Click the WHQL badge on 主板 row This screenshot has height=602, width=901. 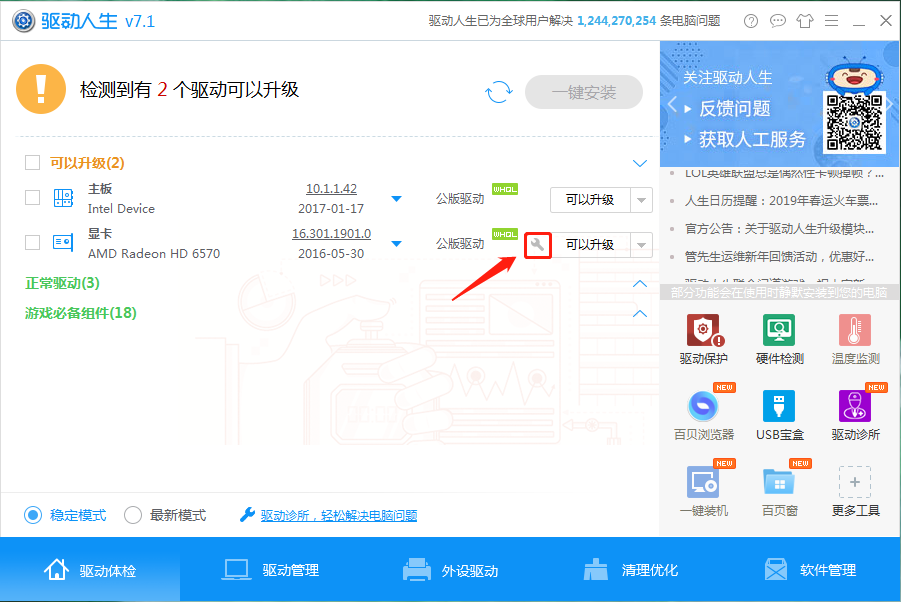(x=505, y=189)
